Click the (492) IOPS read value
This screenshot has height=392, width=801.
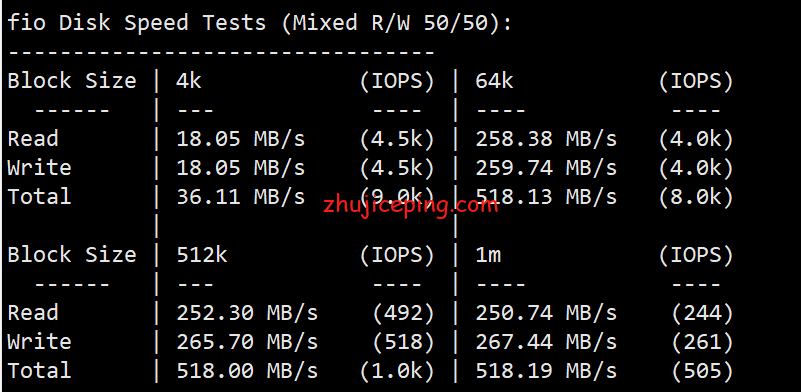[404, 313]
